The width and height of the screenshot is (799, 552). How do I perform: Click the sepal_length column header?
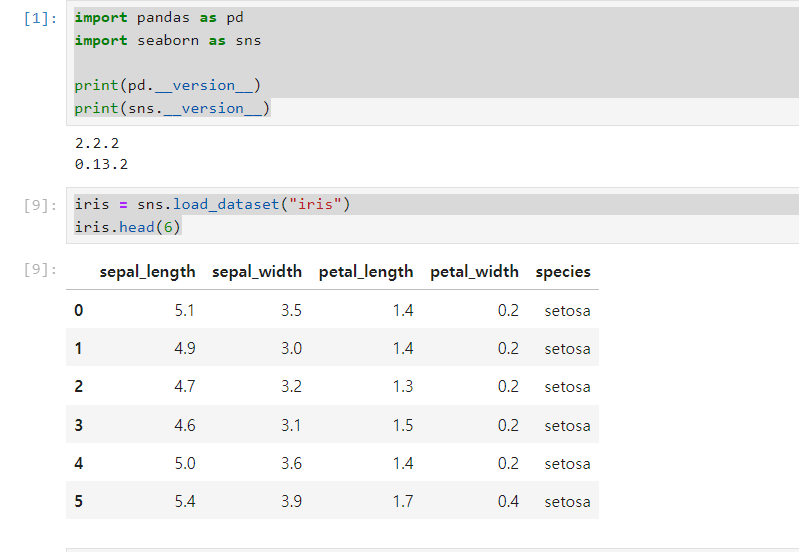(x=147, y=272)
